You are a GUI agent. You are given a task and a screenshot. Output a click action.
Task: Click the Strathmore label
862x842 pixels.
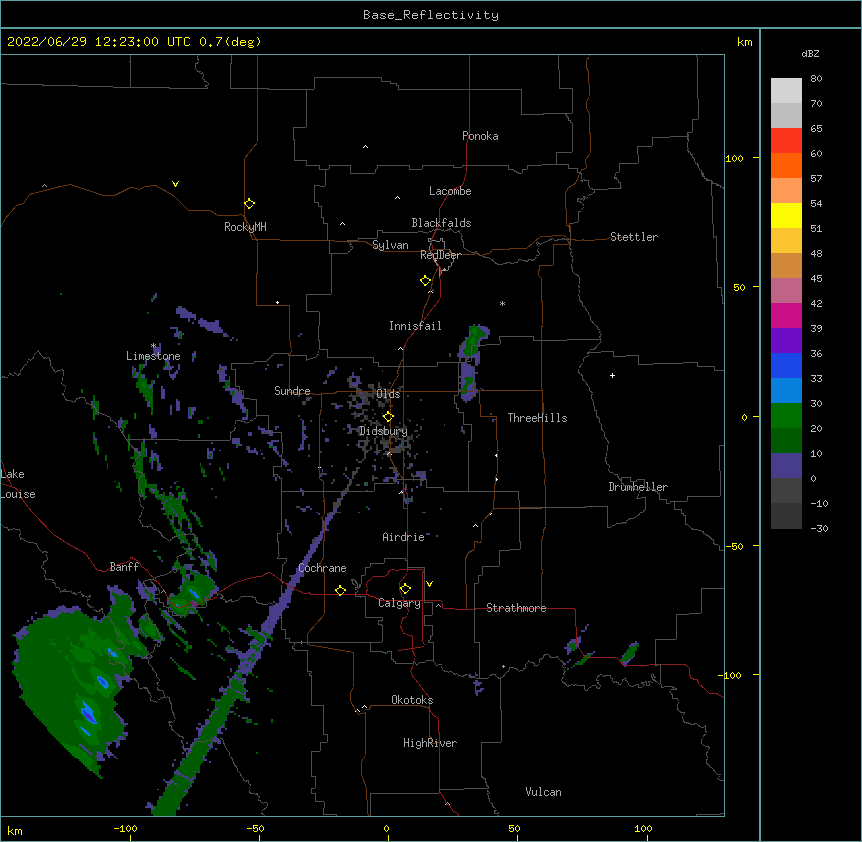point(516,608)
